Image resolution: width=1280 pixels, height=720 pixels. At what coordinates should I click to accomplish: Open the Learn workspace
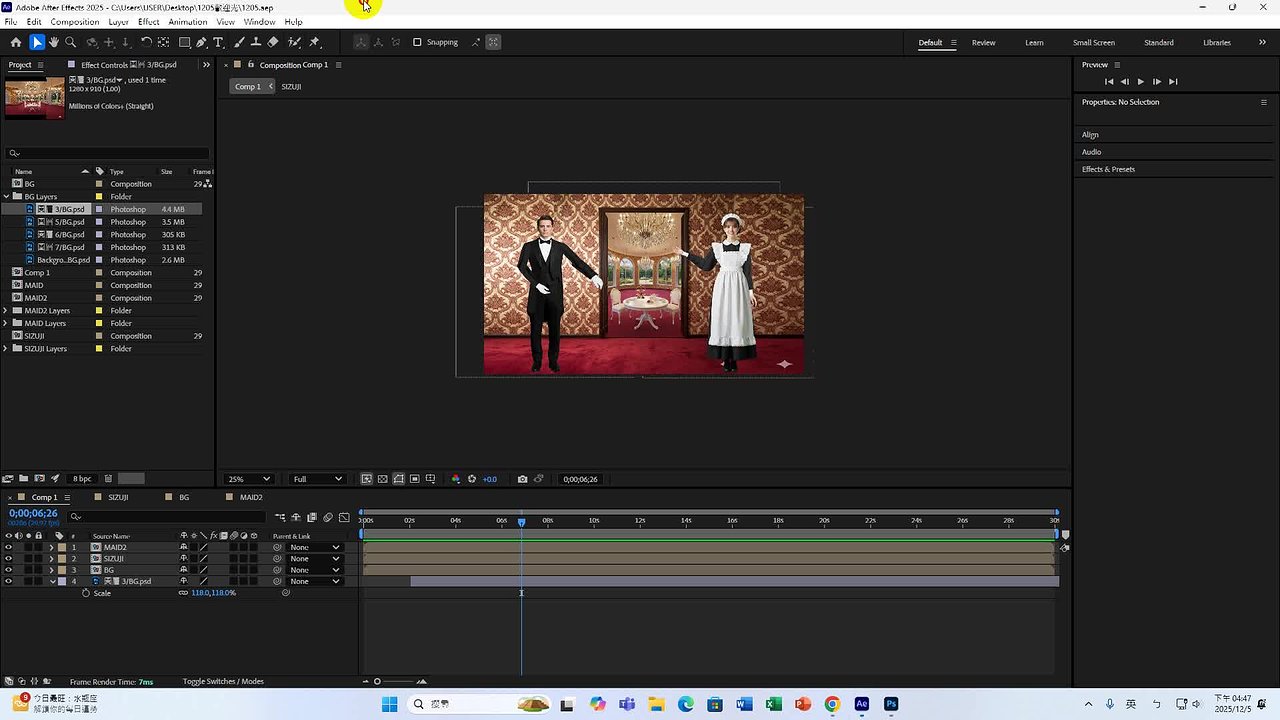pyautogui.click(x=1034, y=42)
